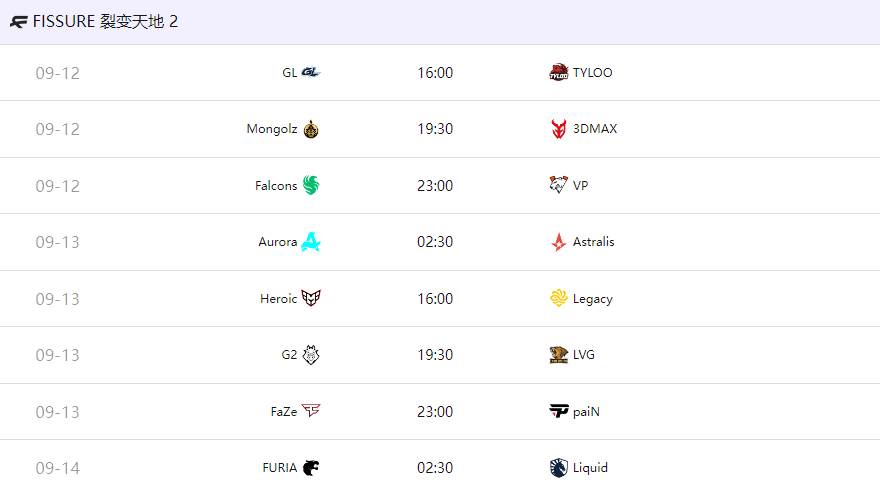Click the VP team name
The width and height of the screenshot is (880, 493).
pyautogui.click(x=580, y=186)
